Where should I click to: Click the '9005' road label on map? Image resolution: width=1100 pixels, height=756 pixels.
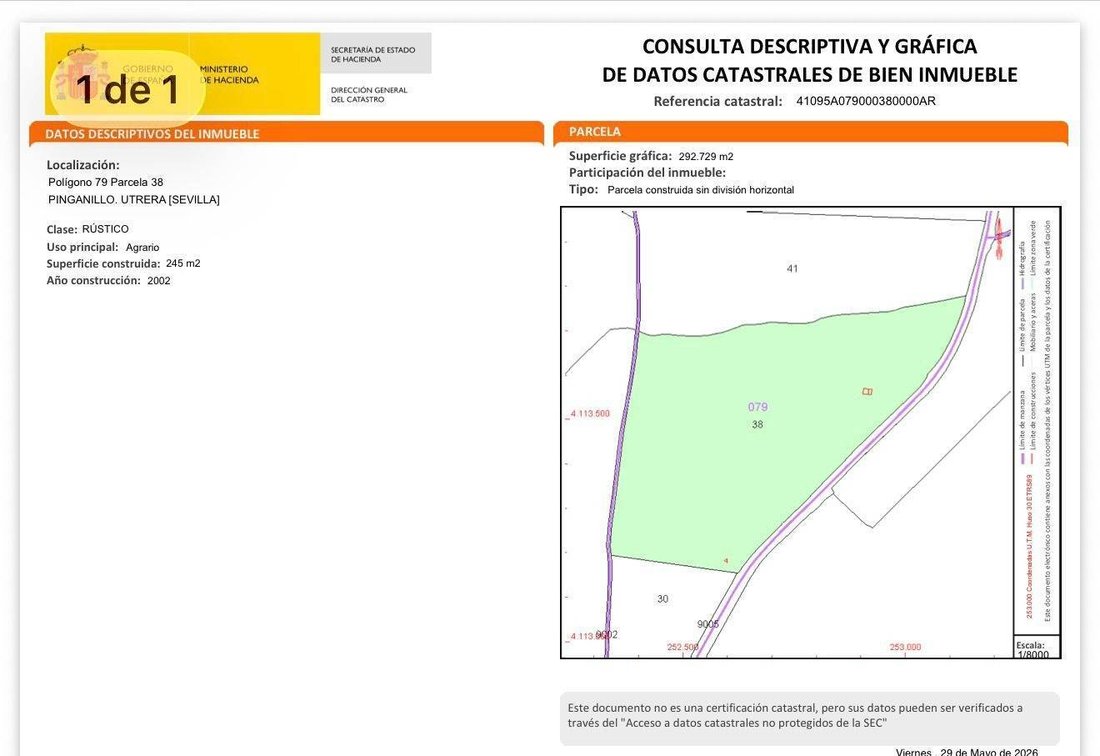(708, 624)
